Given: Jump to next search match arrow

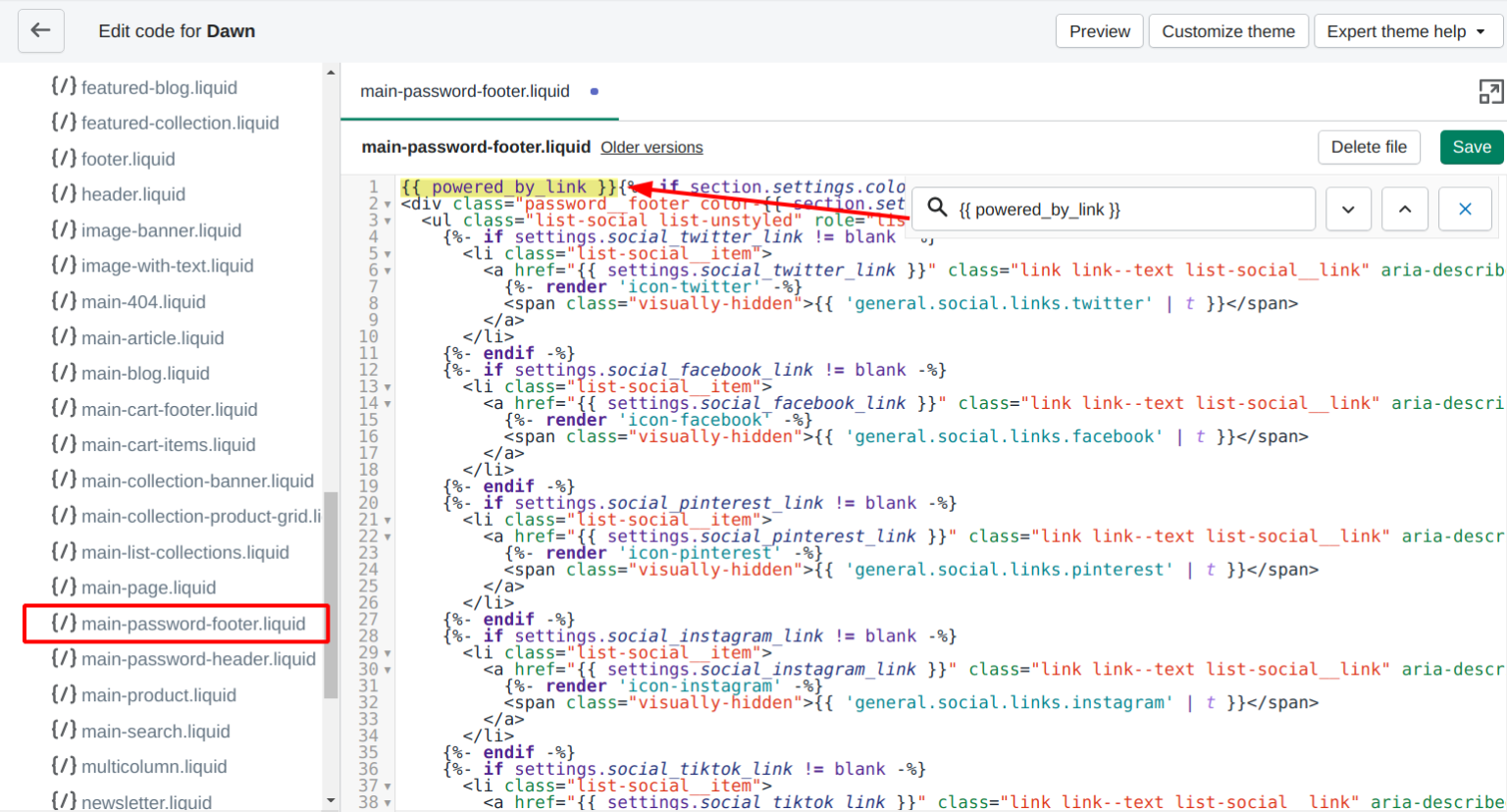Looking at the screenshot, I should [1348, 209].
